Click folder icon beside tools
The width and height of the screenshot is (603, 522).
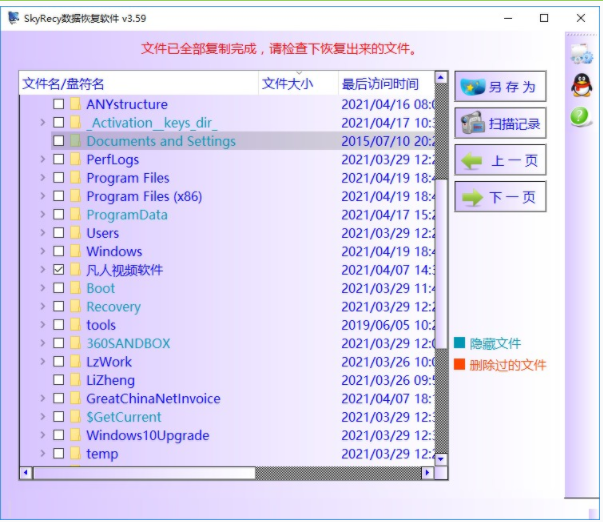[75, 324]
